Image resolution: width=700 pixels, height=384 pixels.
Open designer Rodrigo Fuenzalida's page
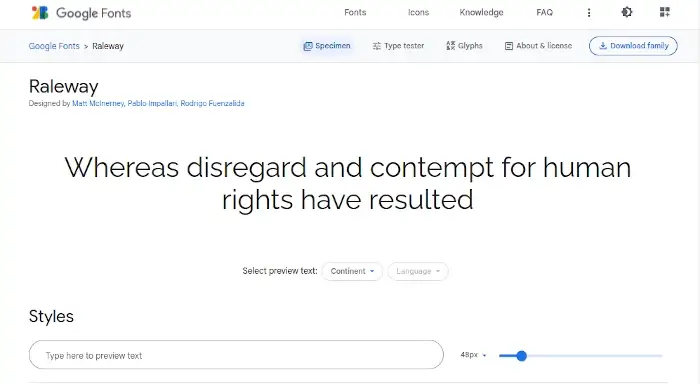pyautogui.click(x=212, y=104)
